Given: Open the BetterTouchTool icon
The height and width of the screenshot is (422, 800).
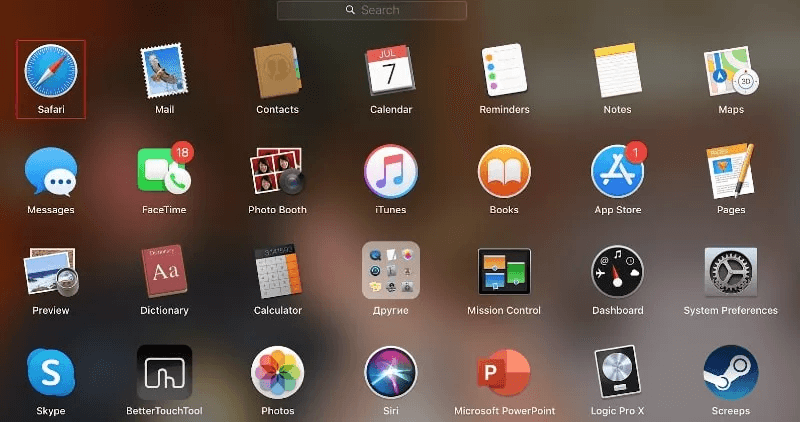Looking at the screenshot, I should (164, 373).
